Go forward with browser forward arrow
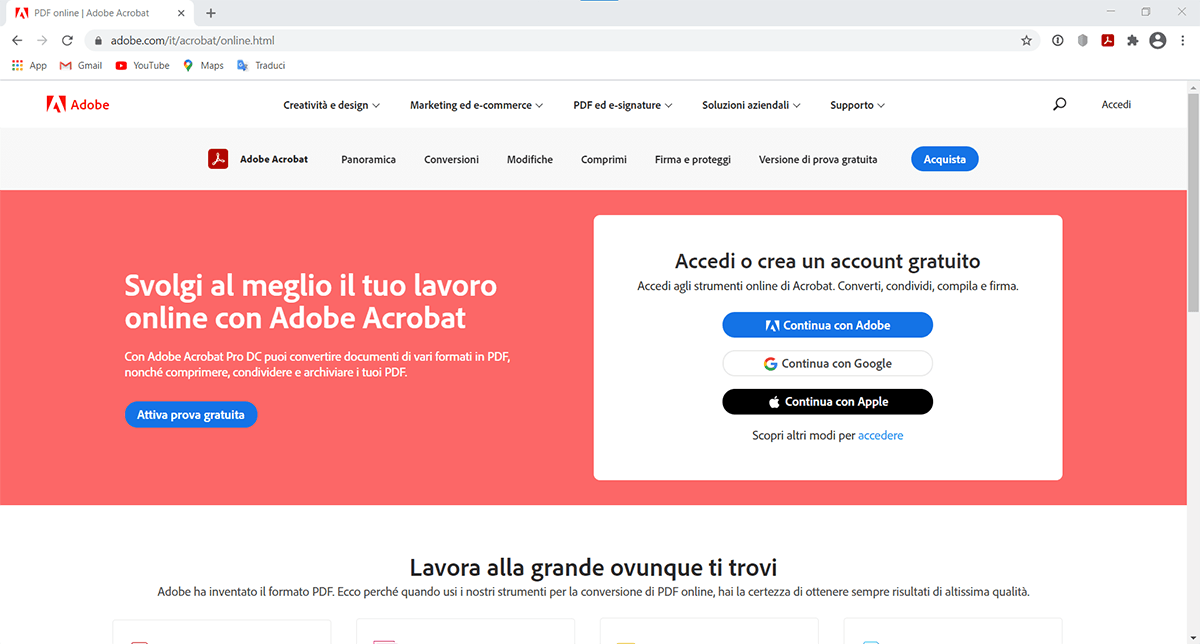 pos(42,41)
